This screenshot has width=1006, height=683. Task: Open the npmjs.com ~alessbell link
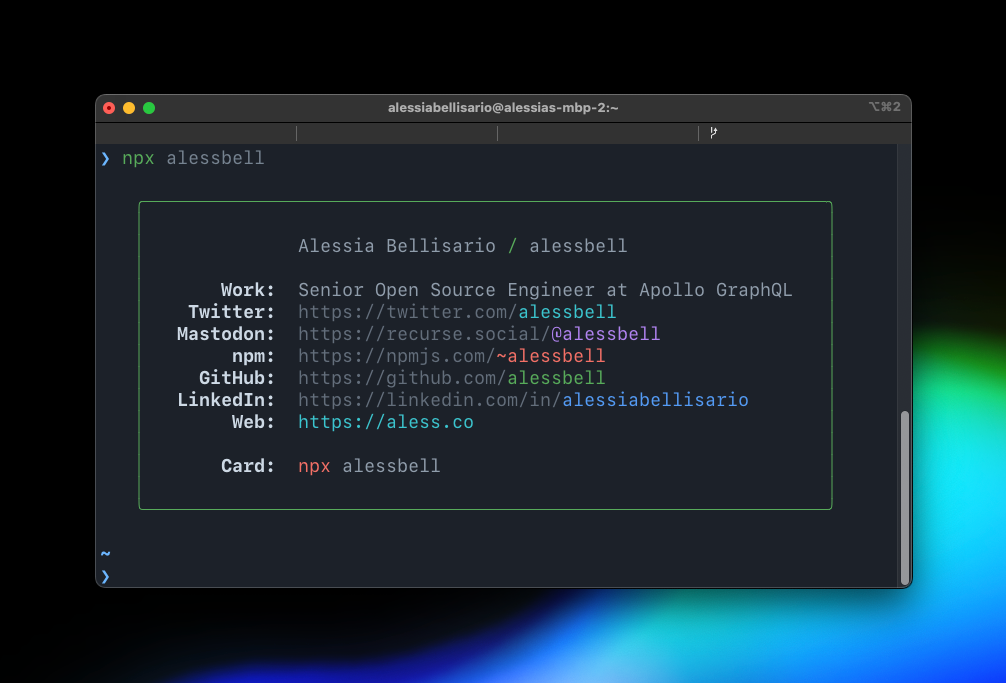[x=452, y=356]
